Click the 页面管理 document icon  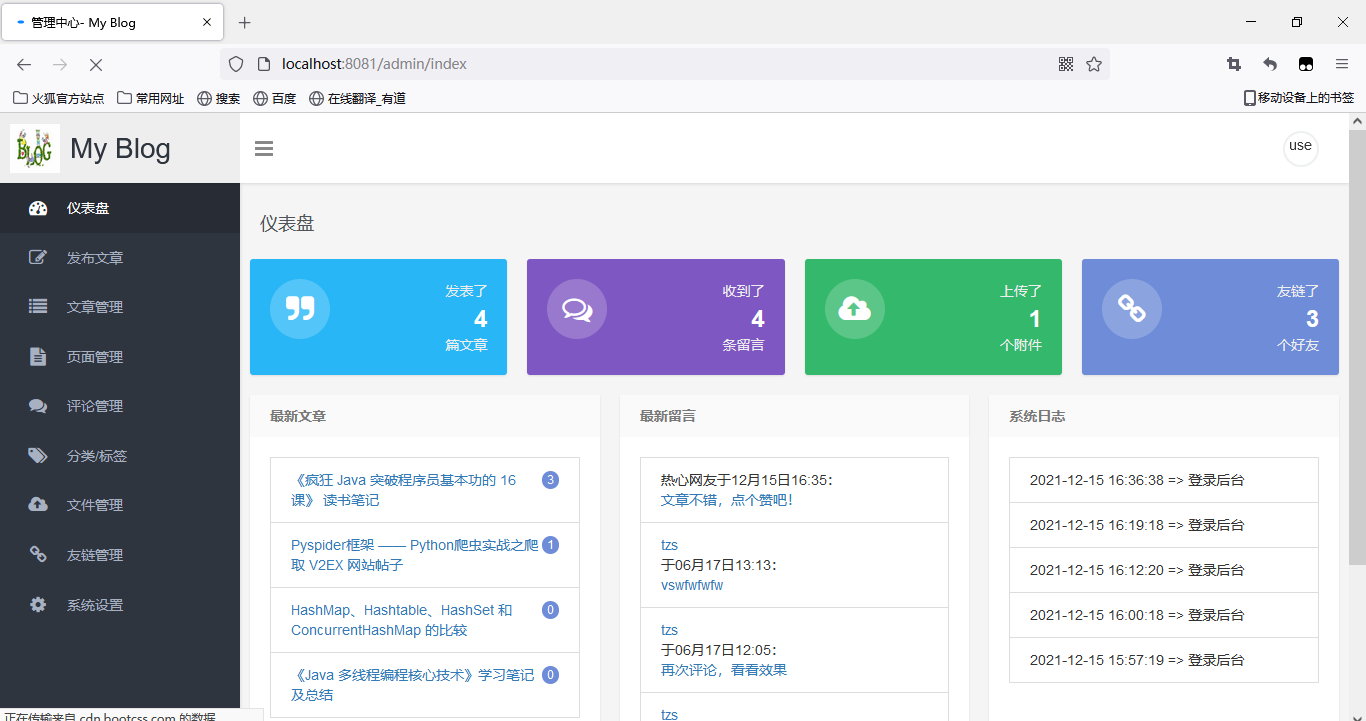(x=38, y=357)
